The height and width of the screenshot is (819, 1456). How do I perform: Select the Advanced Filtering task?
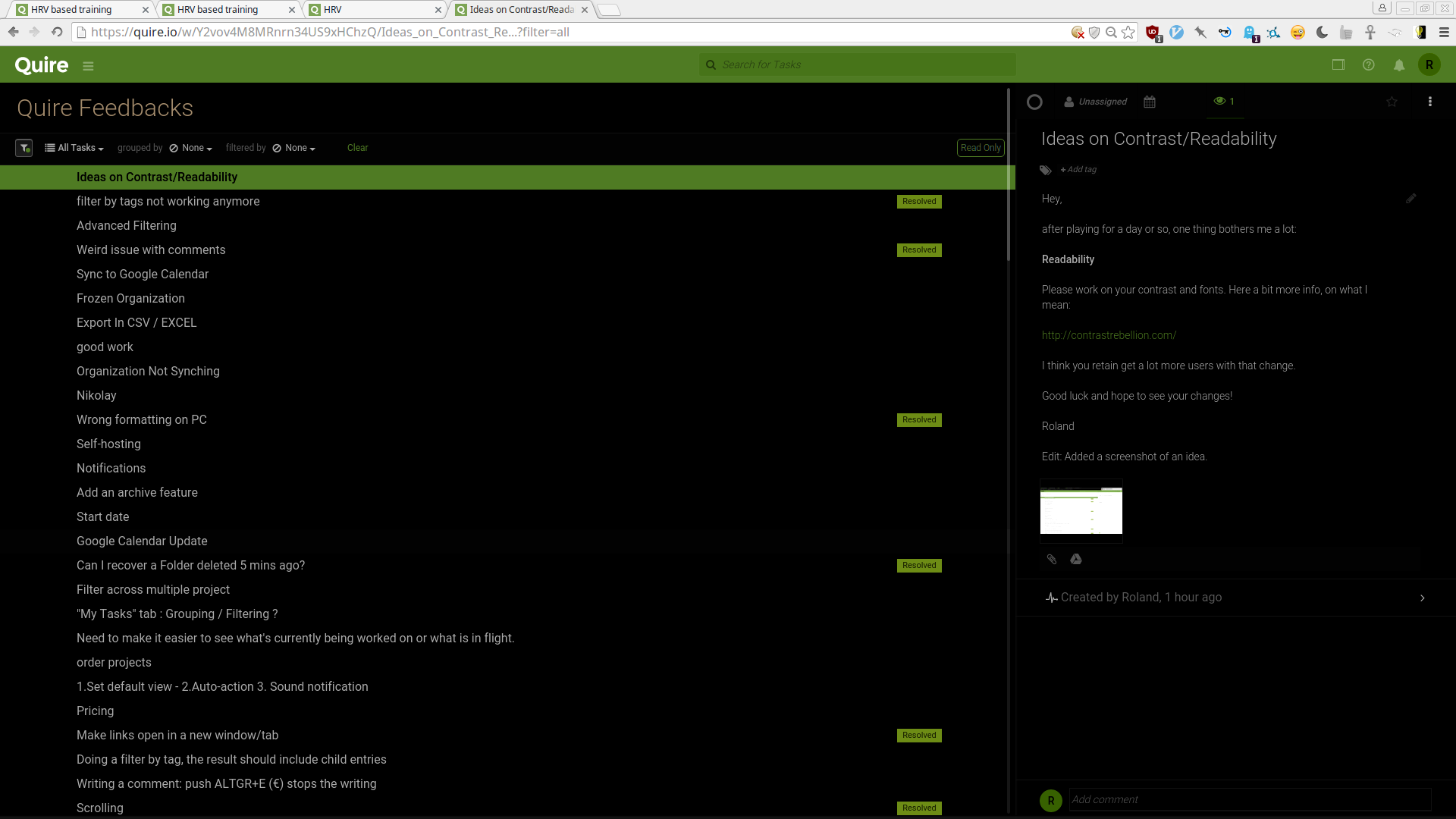[x=126, y=226]
